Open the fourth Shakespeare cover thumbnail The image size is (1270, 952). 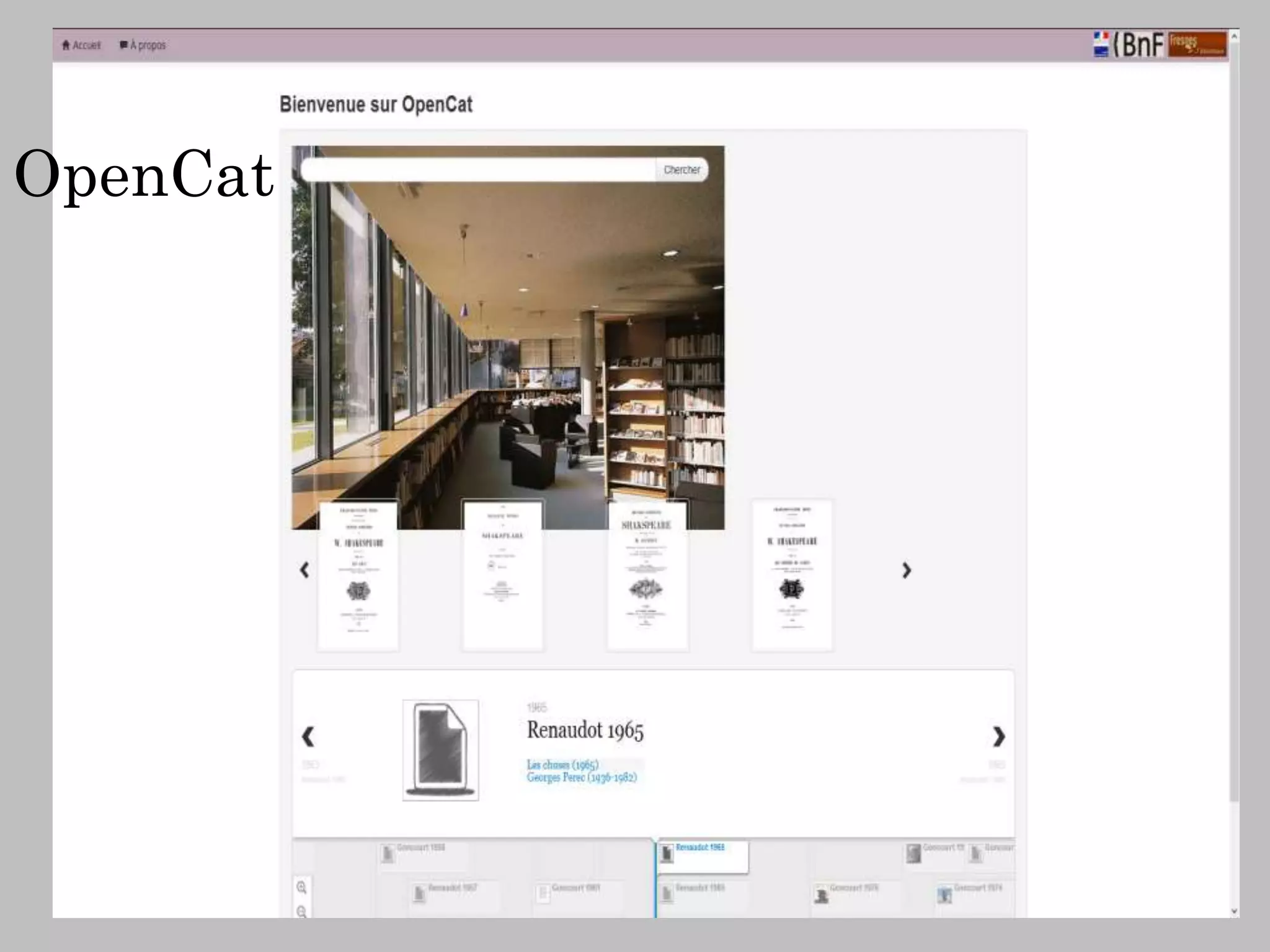click(793, 575)
